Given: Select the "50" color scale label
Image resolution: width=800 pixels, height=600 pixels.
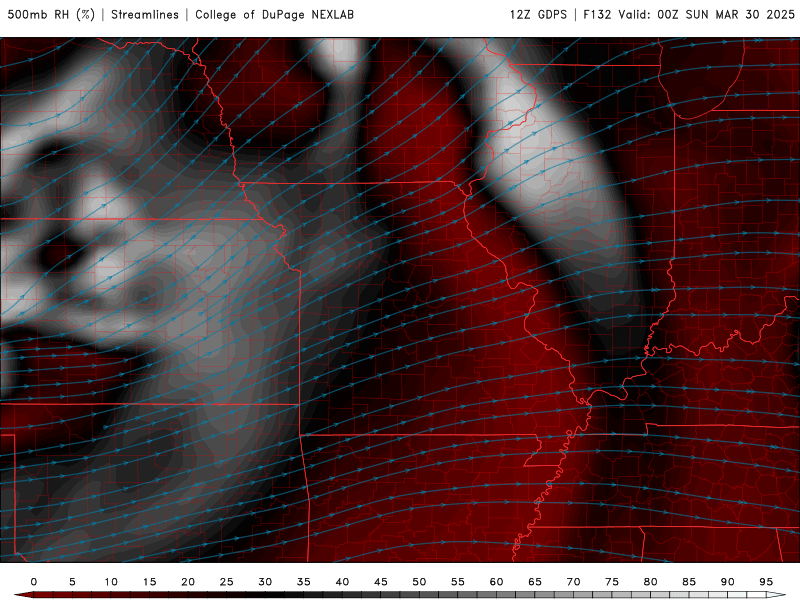Looking at the screenshot, I should click(x=419, y=582).
